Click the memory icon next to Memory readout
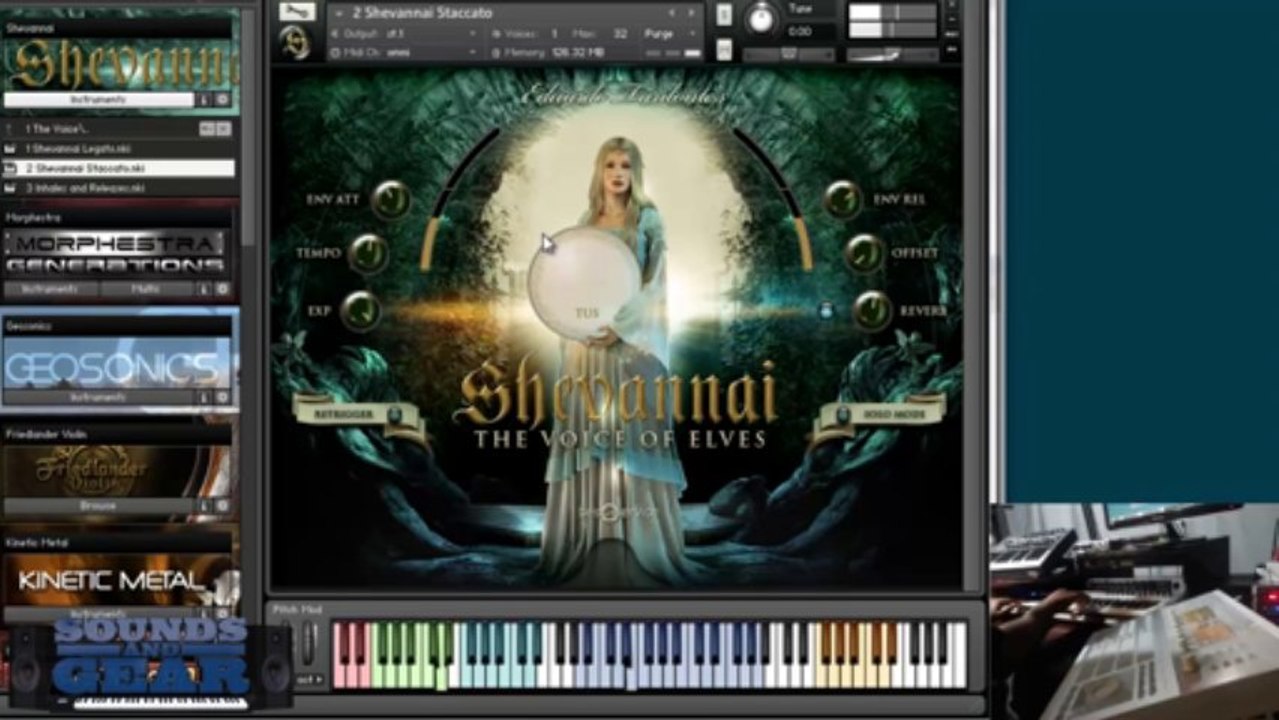 tap(495, 52)
